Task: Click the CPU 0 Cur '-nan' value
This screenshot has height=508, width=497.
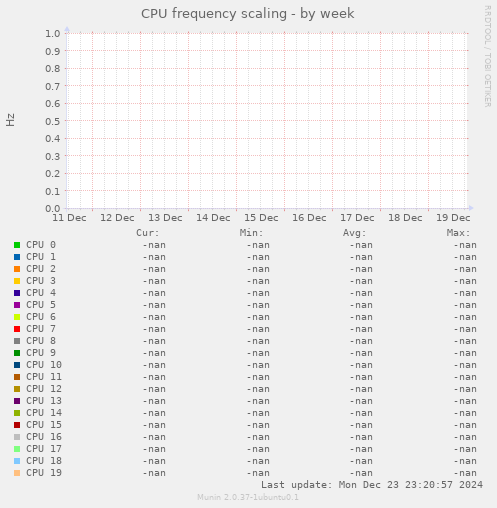Action: (154, 245)
